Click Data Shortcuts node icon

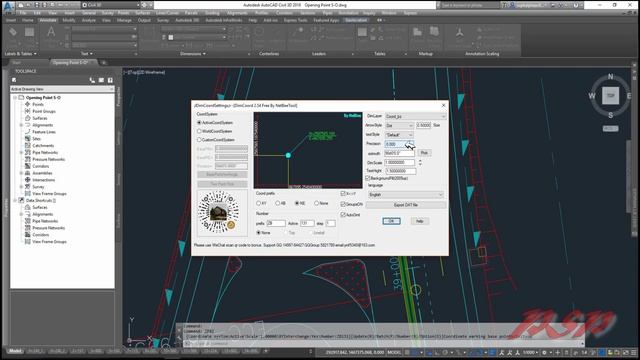21,200
